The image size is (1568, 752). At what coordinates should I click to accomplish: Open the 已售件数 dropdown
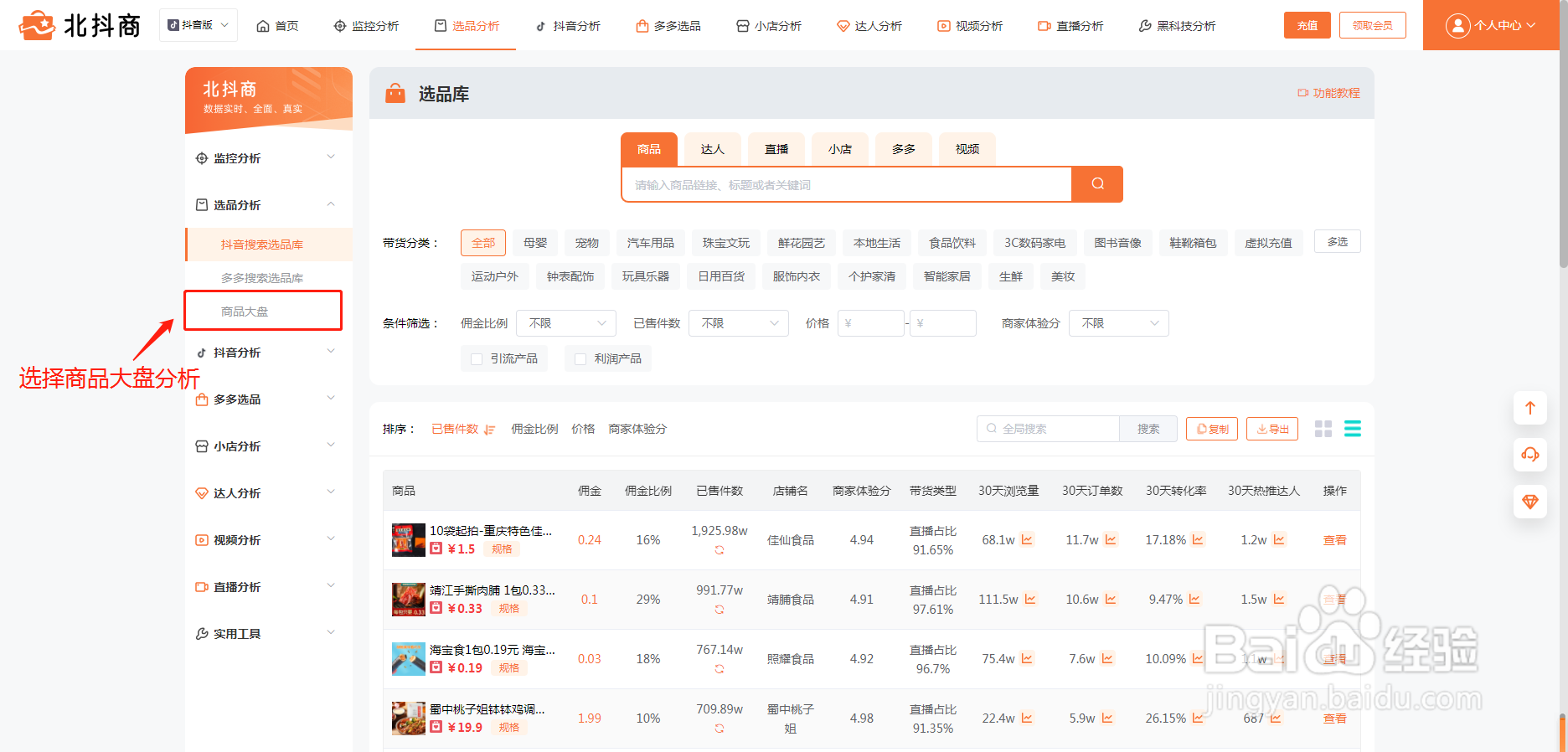[x=739, y=323]
